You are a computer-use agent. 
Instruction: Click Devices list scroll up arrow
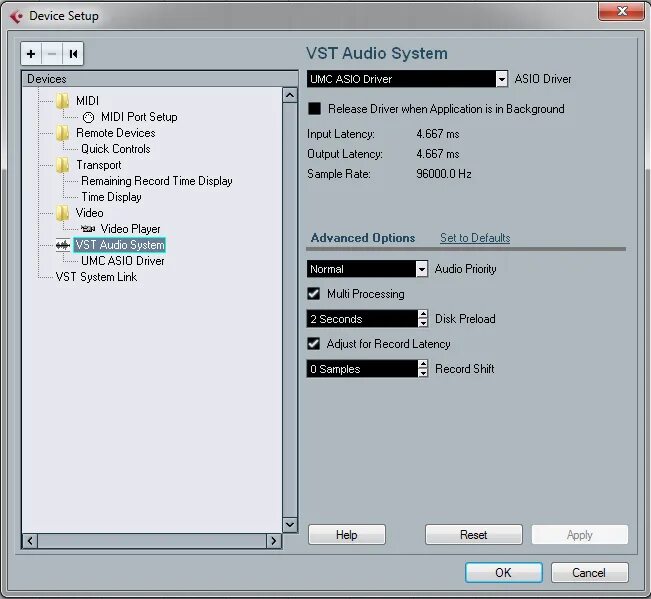(x=290, y=95)
